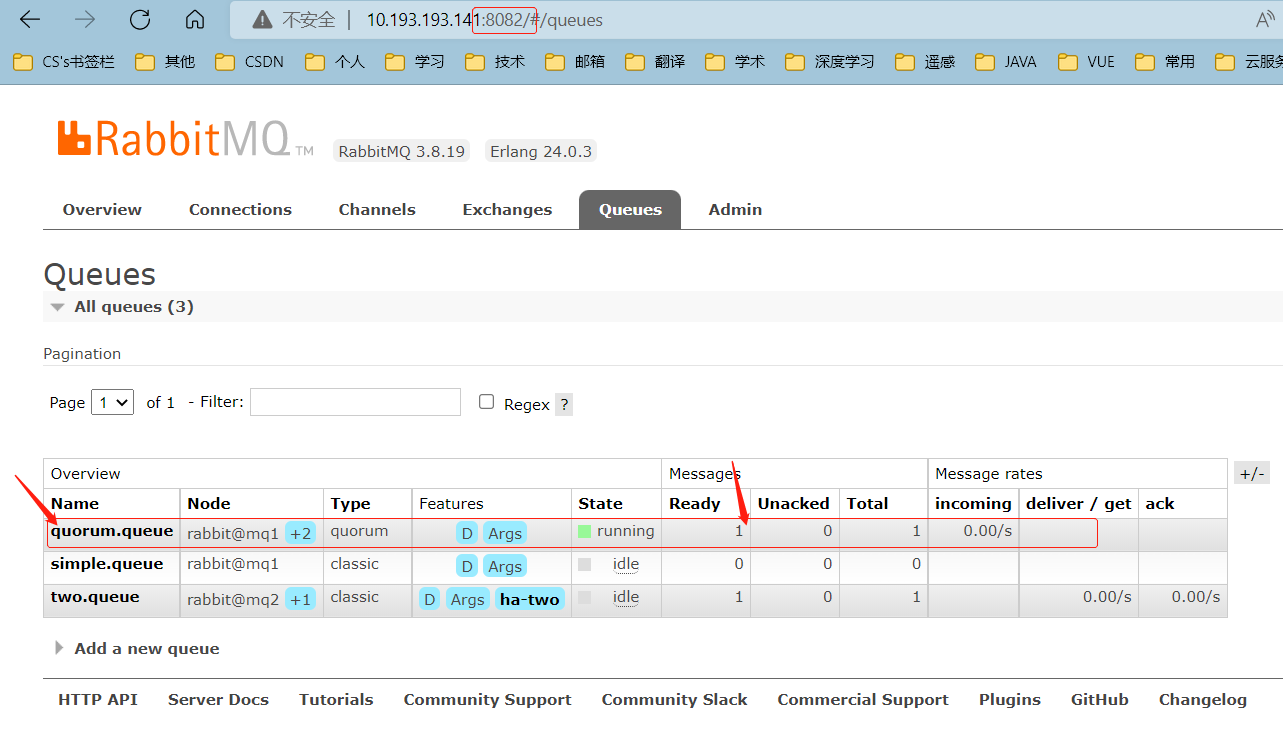Open the 邮箱 bookmark folder
The height and width of the screenshot is (733, 1283).
575,62
